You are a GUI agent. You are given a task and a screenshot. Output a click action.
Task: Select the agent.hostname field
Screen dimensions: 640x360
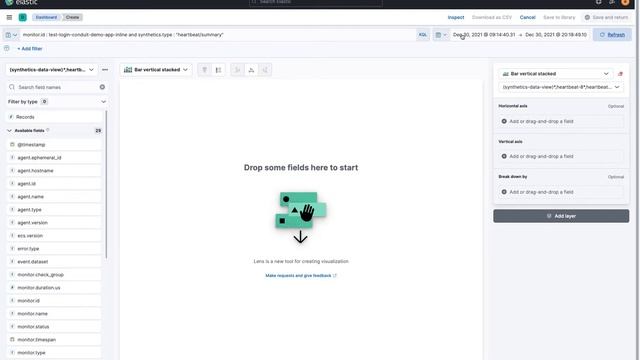coord(54,171)
